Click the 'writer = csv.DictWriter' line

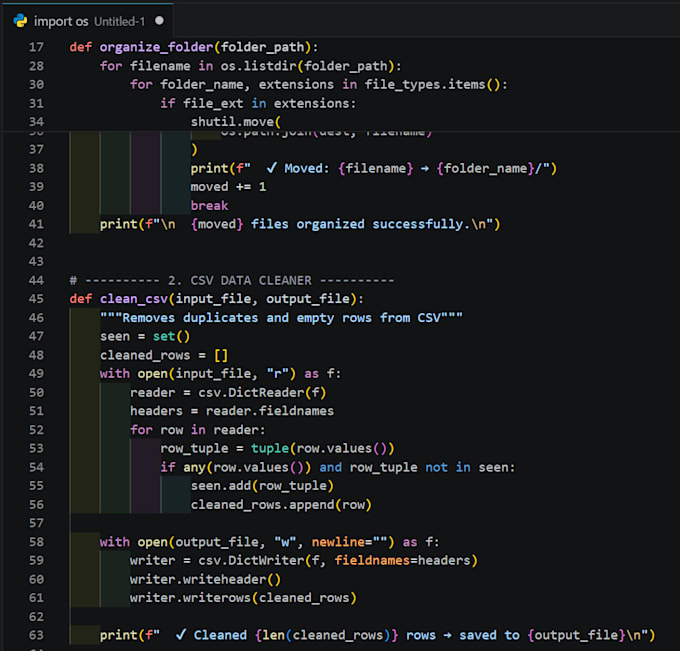[304, 561]
